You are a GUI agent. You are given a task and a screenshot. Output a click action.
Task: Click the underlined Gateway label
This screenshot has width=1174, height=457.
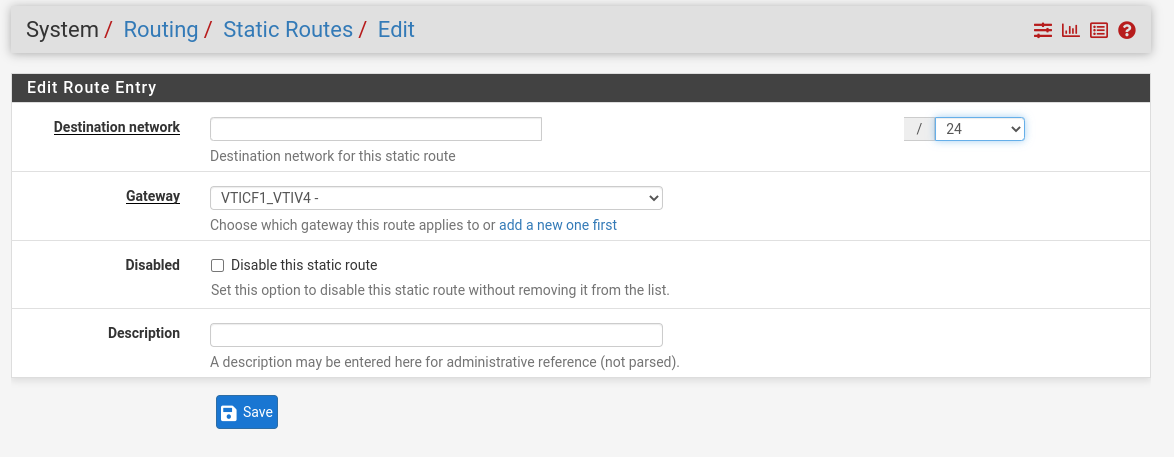153,196
